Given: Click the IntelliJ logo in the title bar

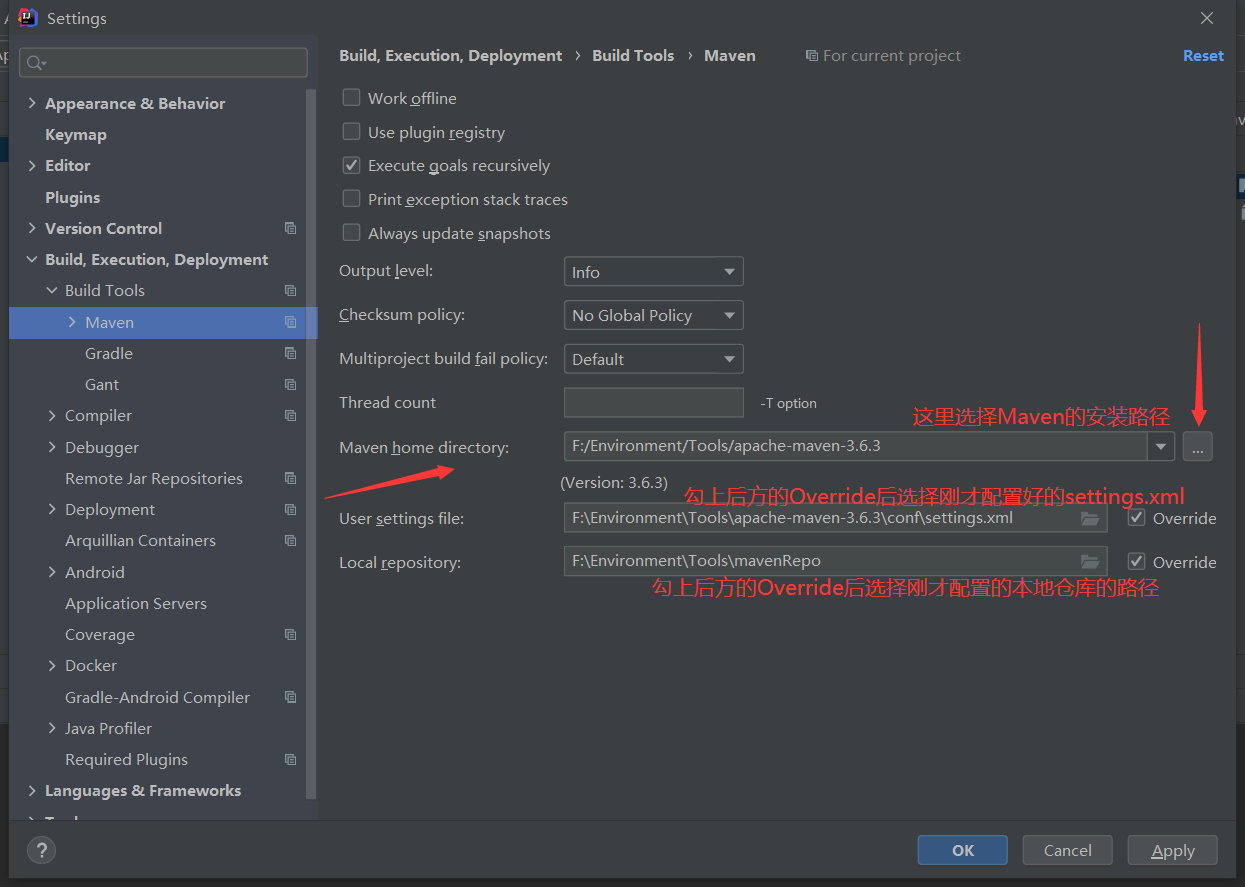Looking at the screenshot, I should [28, 18].
